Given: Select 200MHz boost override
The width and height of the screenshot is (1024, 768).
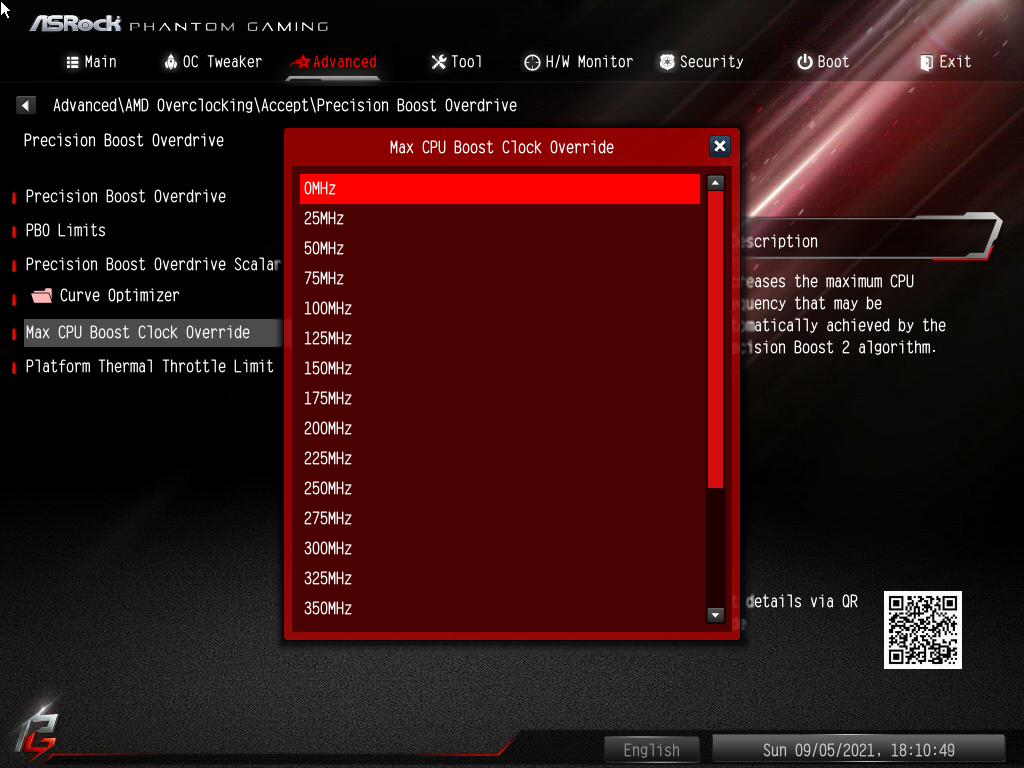Looking at the screenshot, I should tap(500, 429).
